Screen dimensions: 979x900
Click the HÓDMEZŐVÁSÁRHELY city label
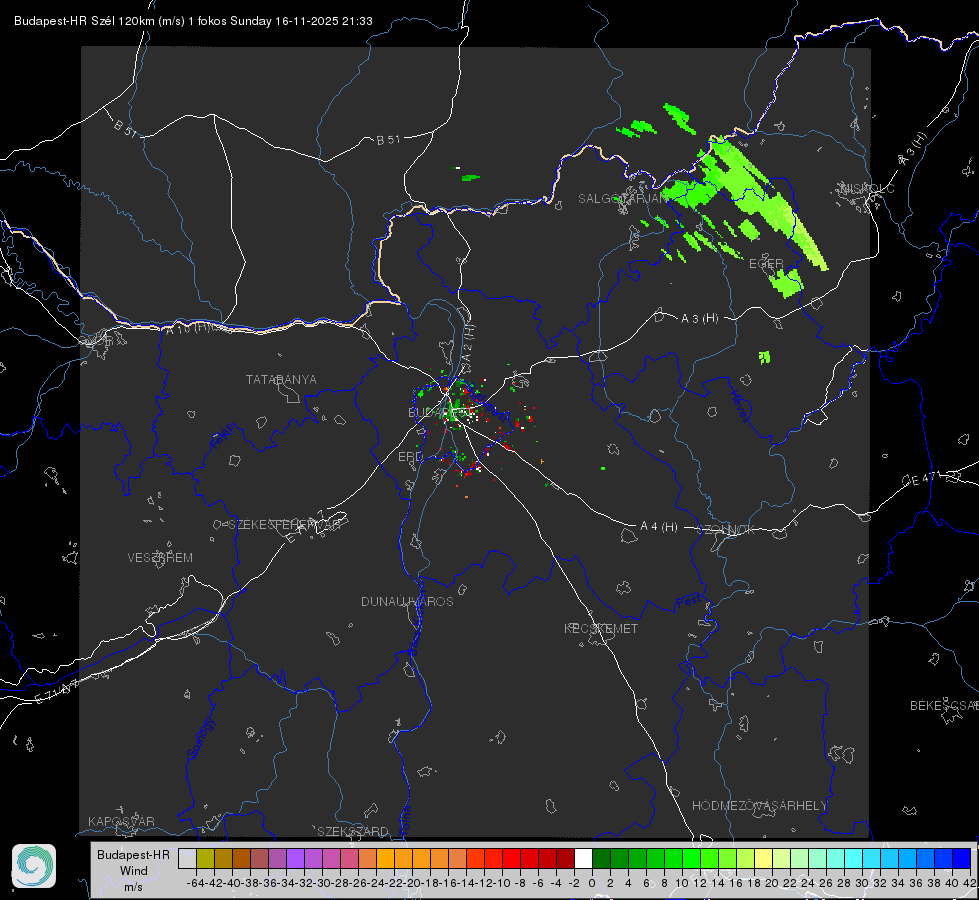click(759, 806)
